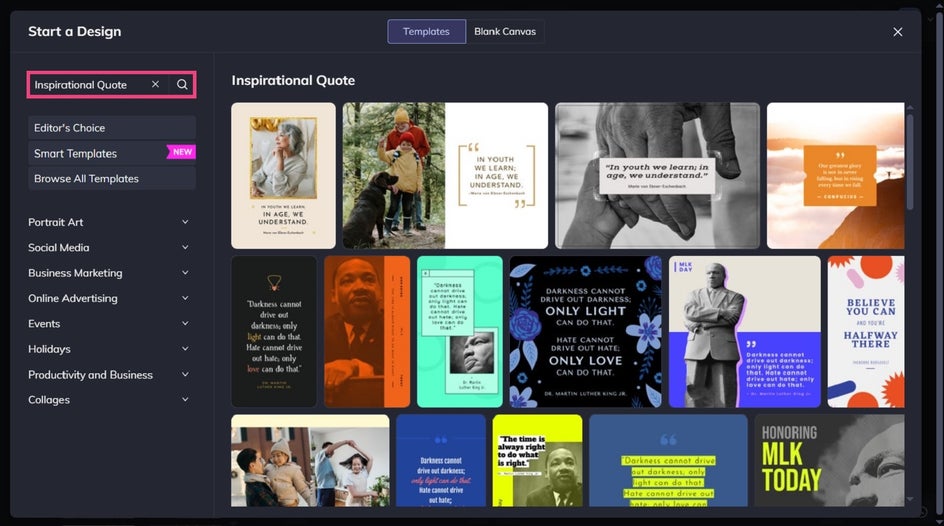Expand the Events category chevron
944x526 pixels.
185,323
